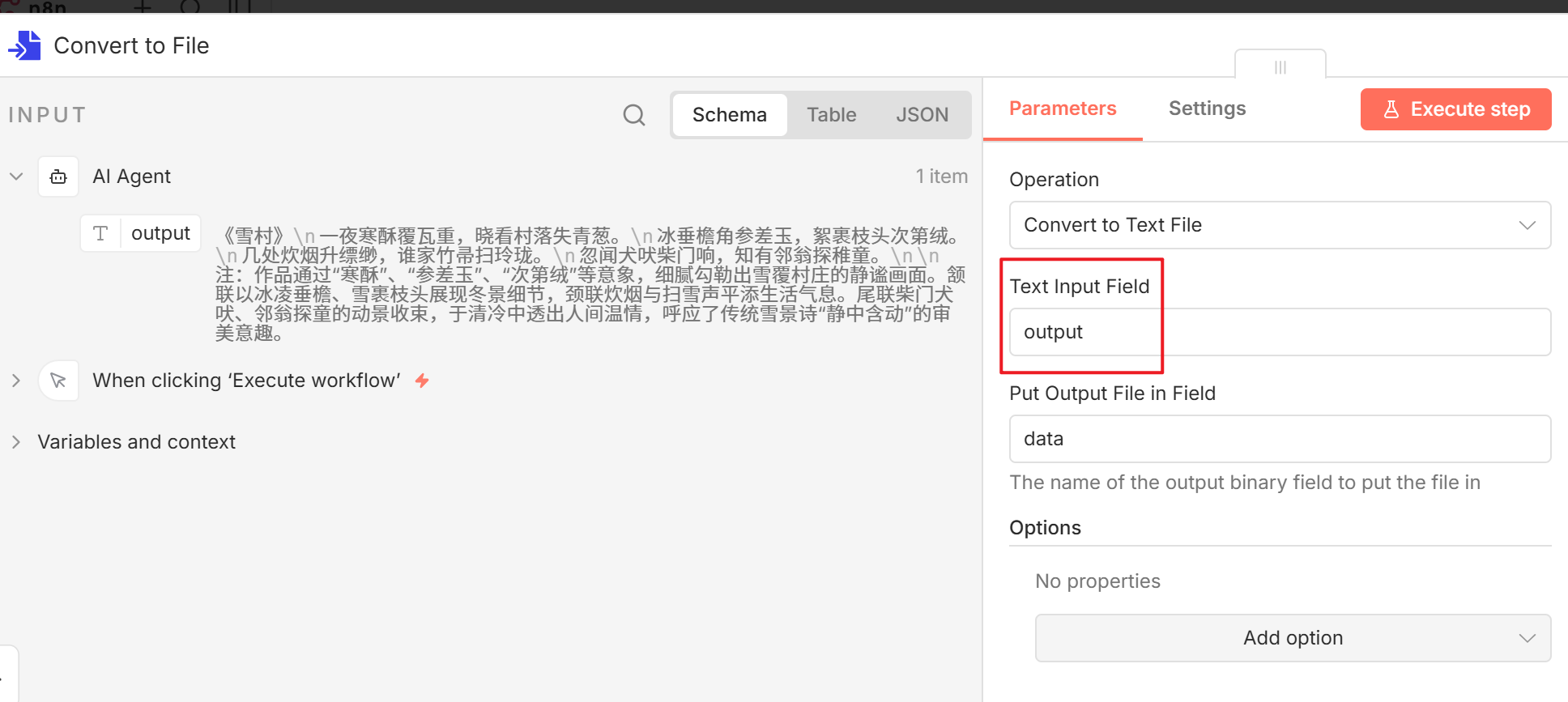This screenshot has width=1568, height=702.
Task: Open the Settings tab
Action: tap(1207, 109)
